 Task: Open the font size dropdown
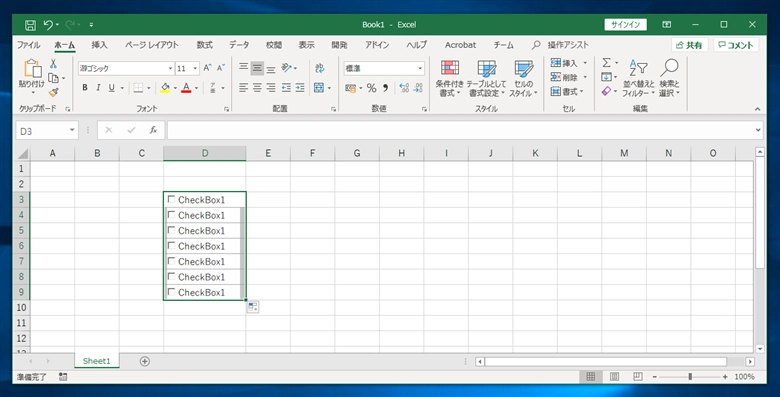(x=195, y=69)
